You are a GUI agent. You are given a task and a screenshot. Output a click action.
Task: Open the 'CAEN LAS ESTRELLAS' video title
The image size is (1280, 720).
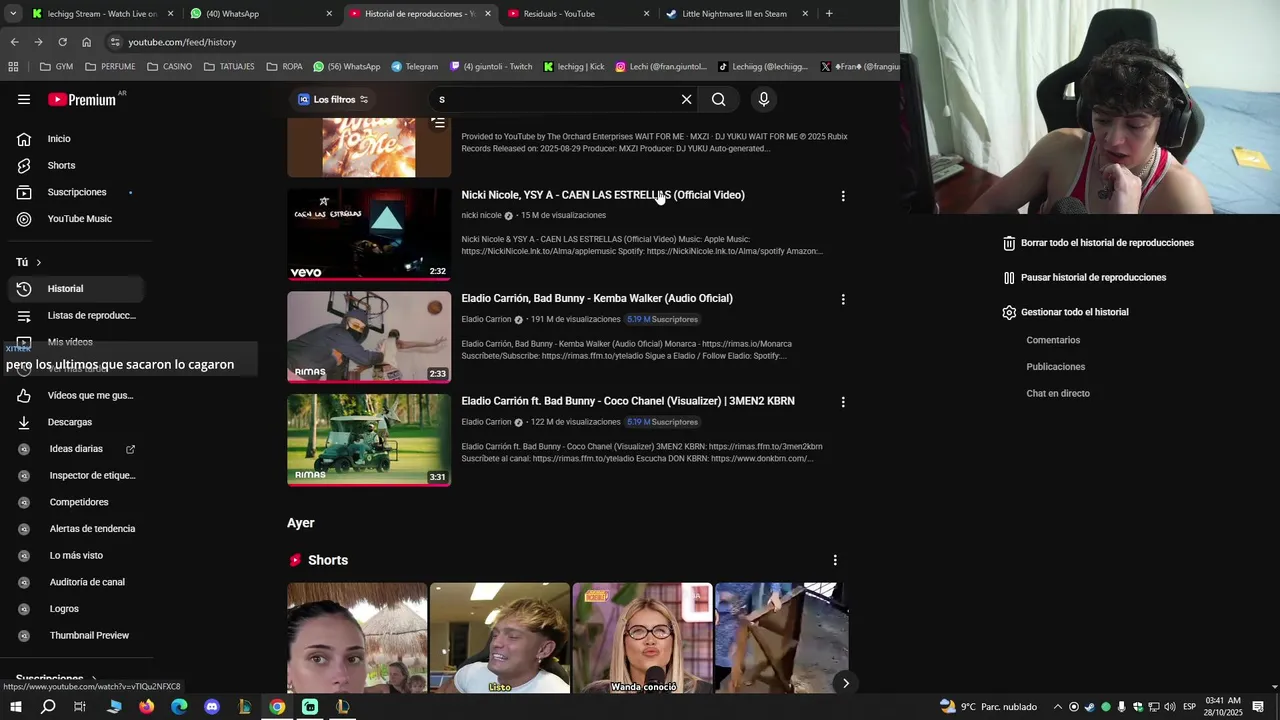pyautogui.click(x=602, y=195)
